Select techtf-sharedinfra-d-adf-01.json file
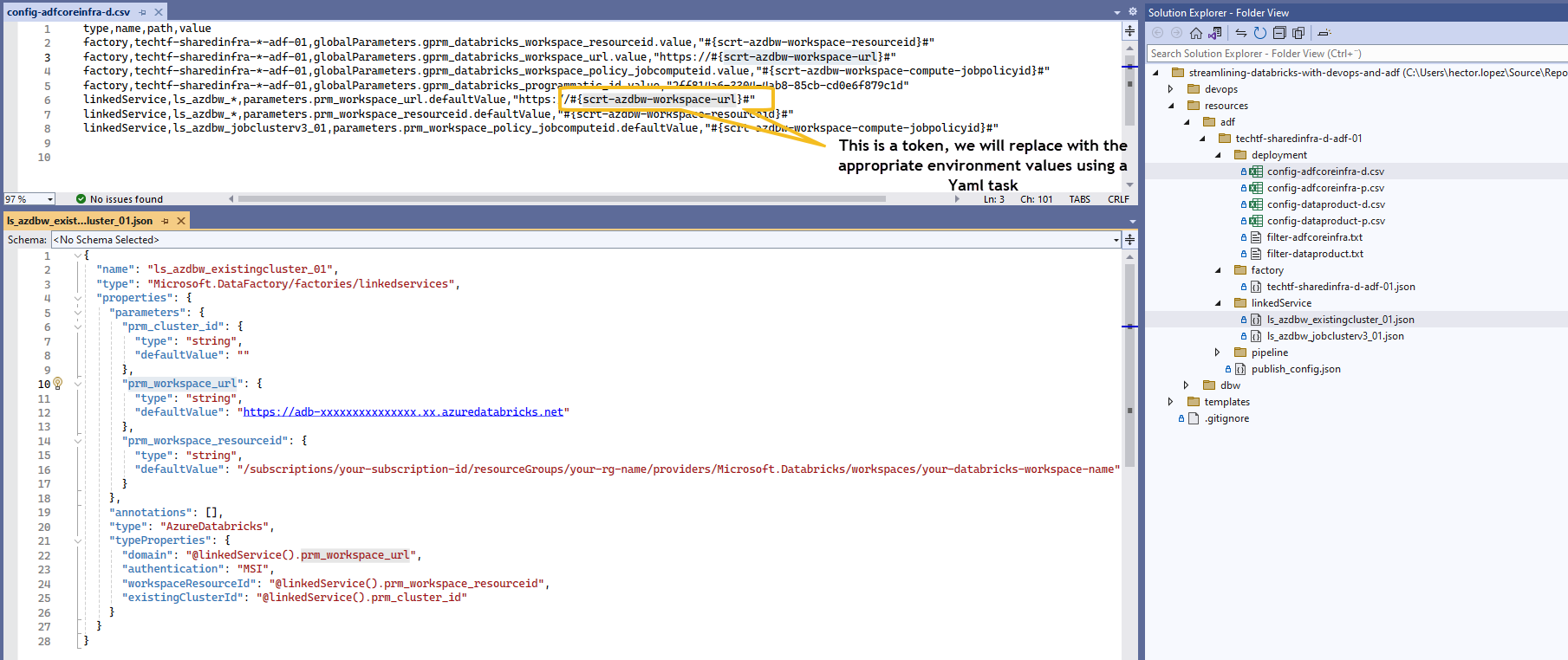This screenshot has width=1568, height=660. pos(1341,287)
